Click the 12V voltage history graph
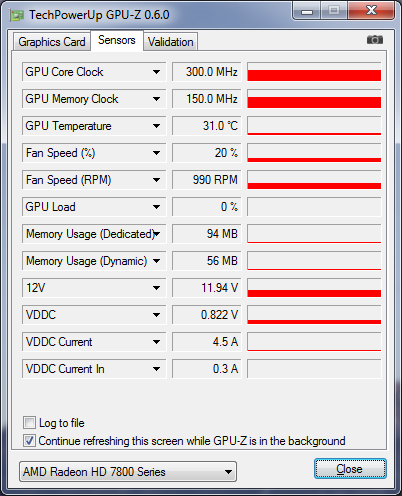Screen dimensions: 402x496 pyautogui.click(x=314, y=288)
